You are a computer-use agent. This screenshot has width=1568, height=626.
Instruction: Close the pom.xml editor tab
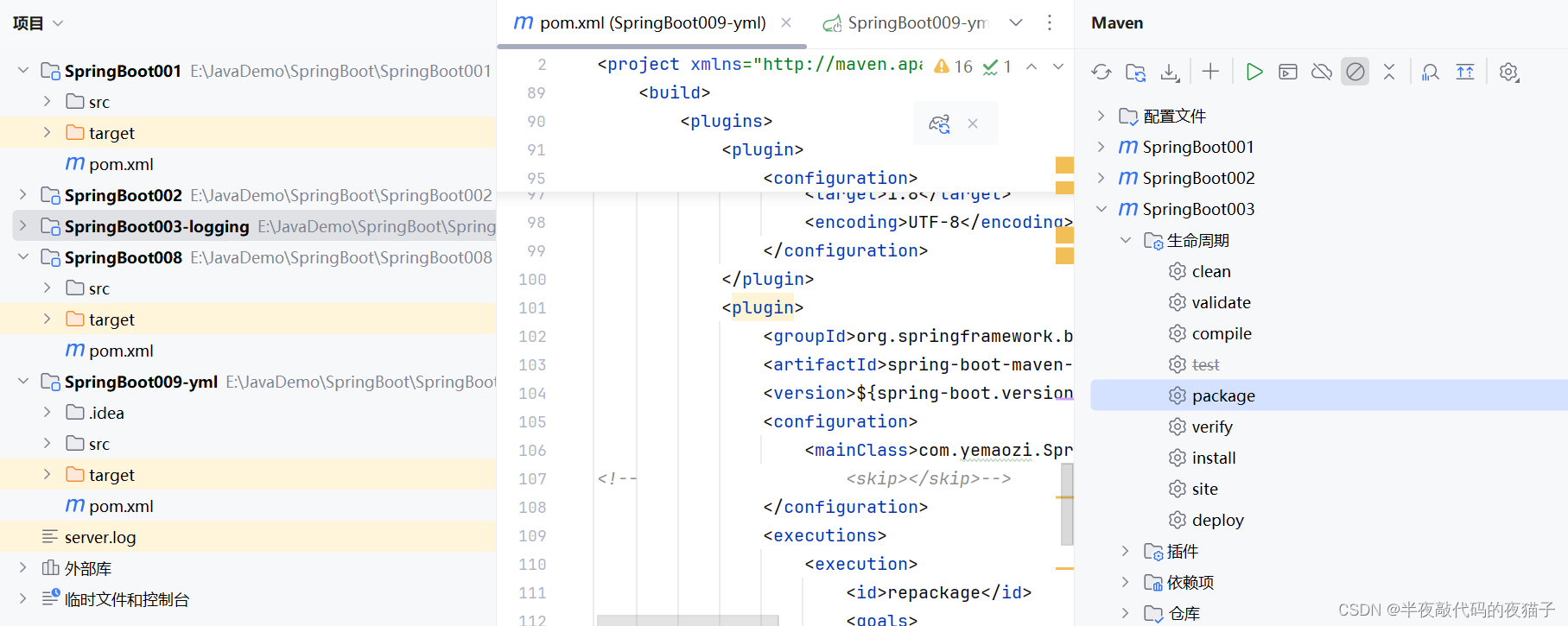[786, 22]
